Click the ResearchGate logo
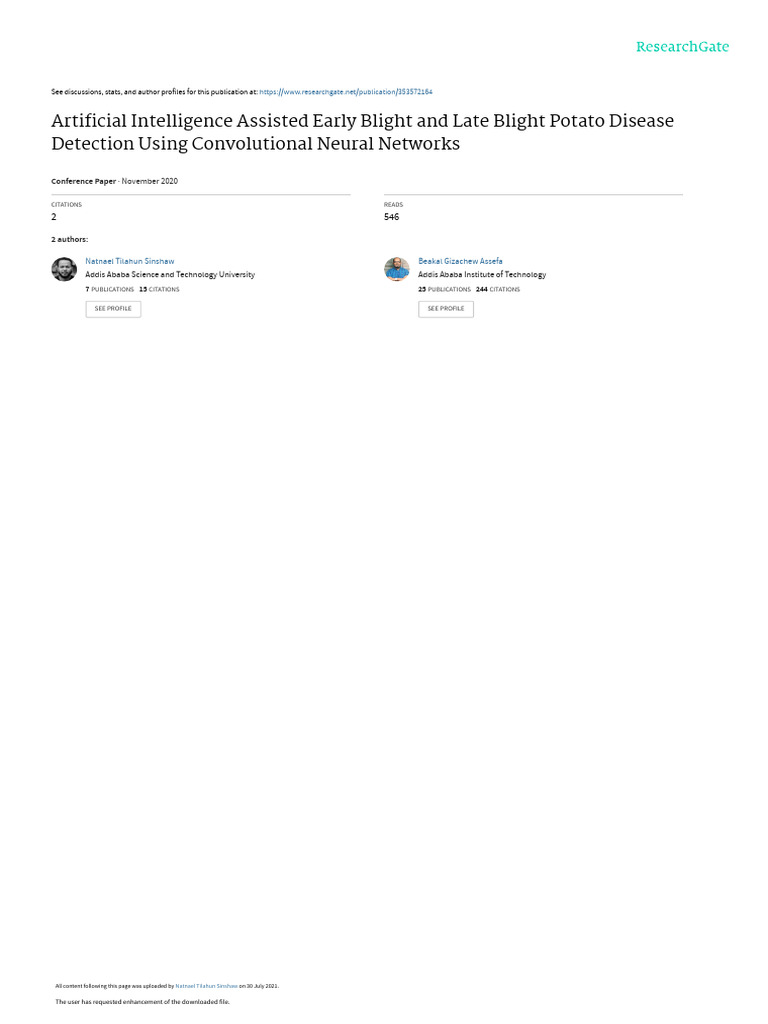This screenshot has height=1024, width=768. coord(682,47)
